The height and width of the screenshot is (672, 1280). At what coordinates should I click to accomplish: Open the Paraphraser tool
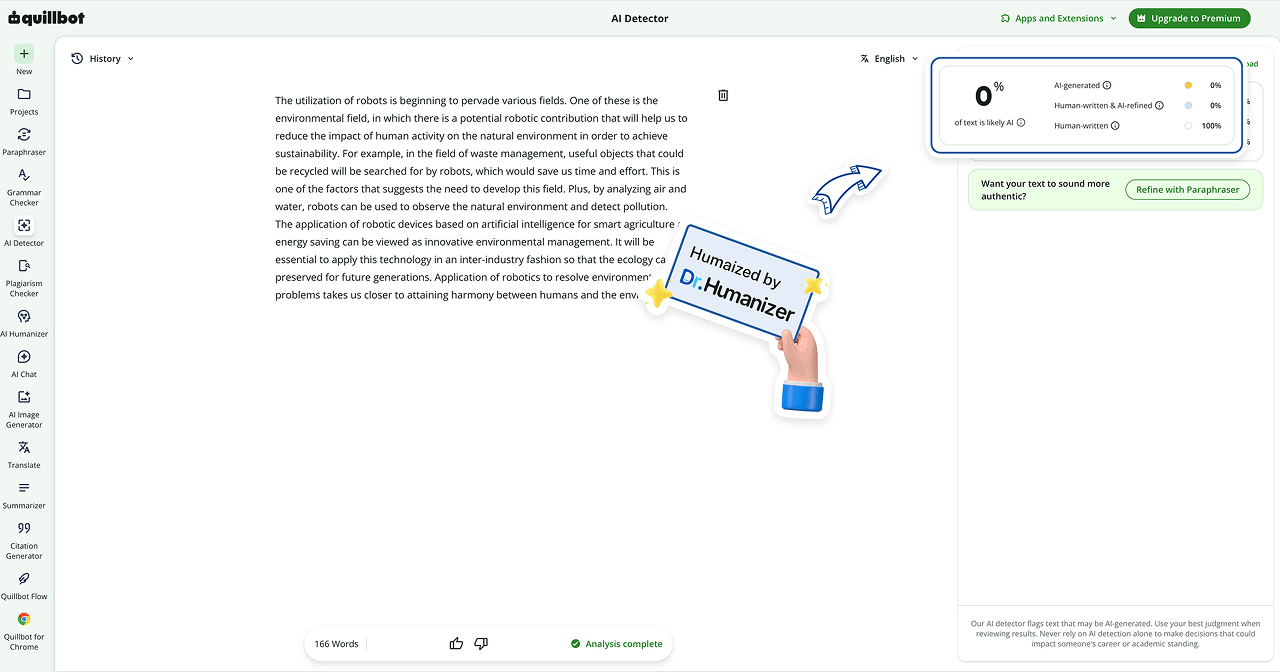[x=24, y=141]
